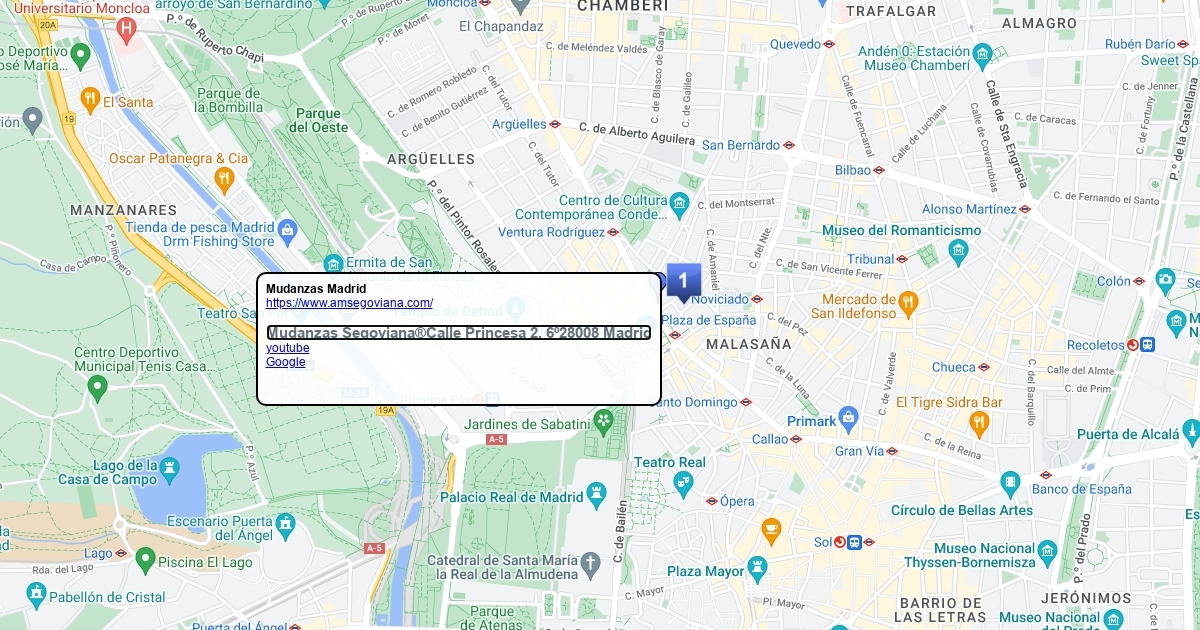
Task: Click the Piscina El Lago green pin
Action: 145,558
